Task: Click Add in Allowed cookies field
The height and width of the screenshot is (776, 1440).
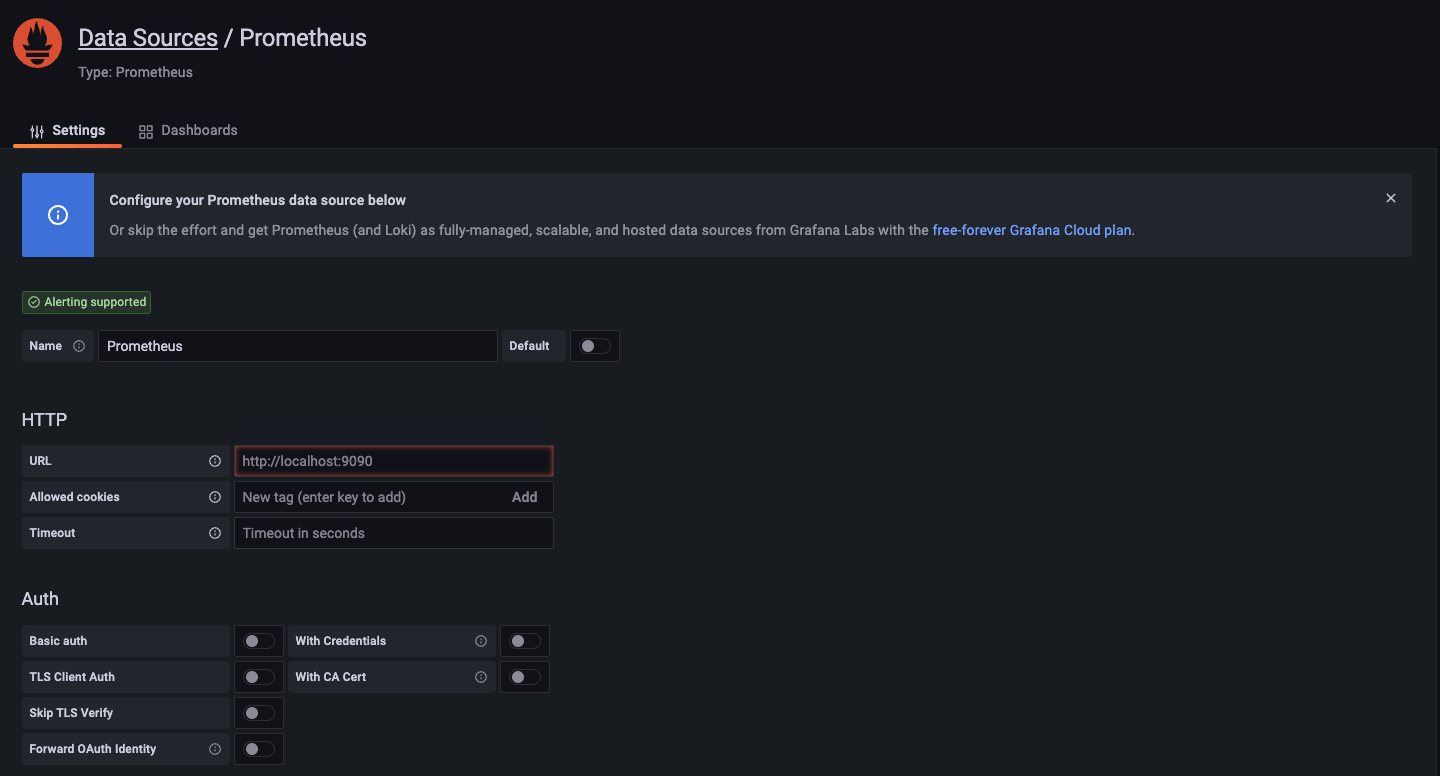Action: pos(525,497)
